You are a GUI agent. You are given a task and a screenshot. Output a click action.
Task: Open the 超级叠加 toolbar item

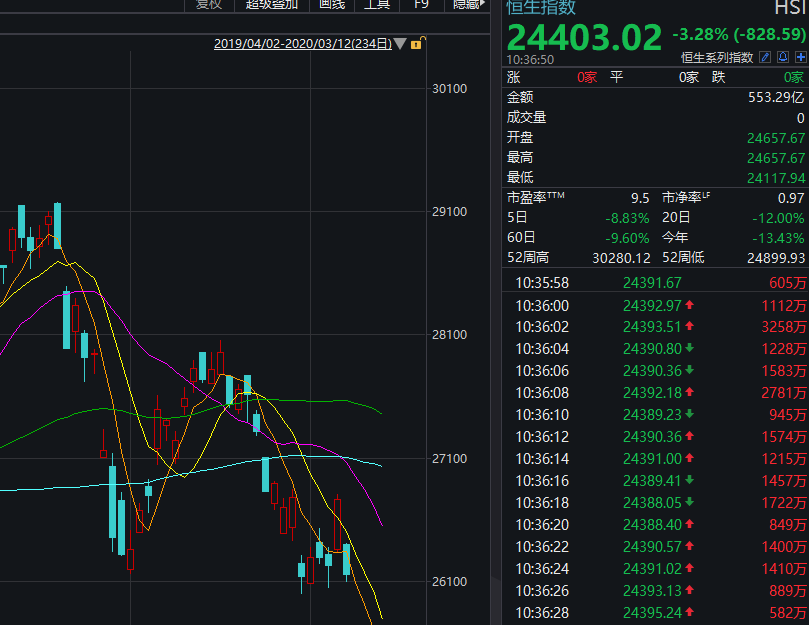pyautogui.click(x=272, y=5)
